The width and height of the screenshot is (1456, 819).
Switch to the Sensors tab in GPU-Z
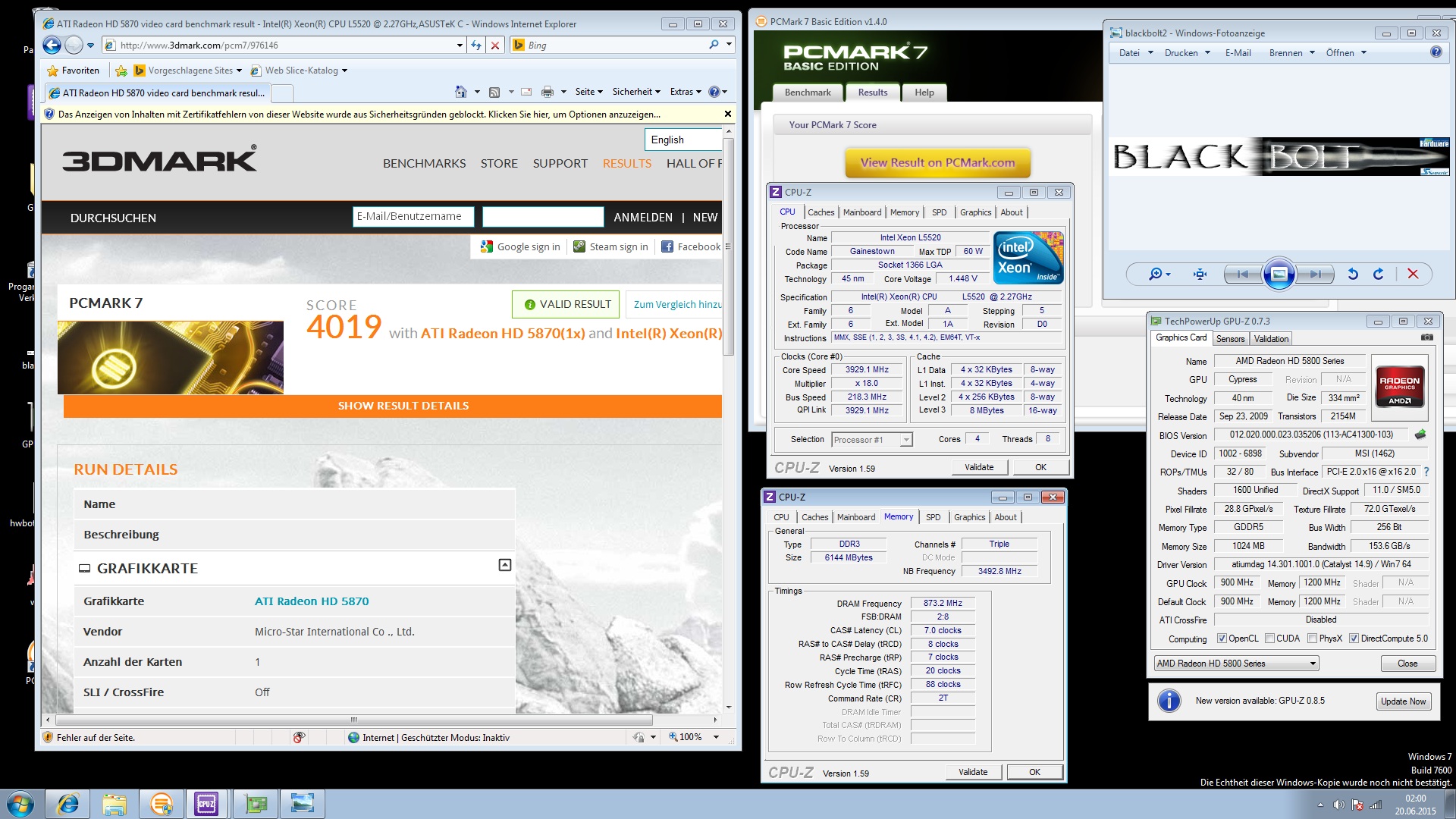coord(1230,339)
